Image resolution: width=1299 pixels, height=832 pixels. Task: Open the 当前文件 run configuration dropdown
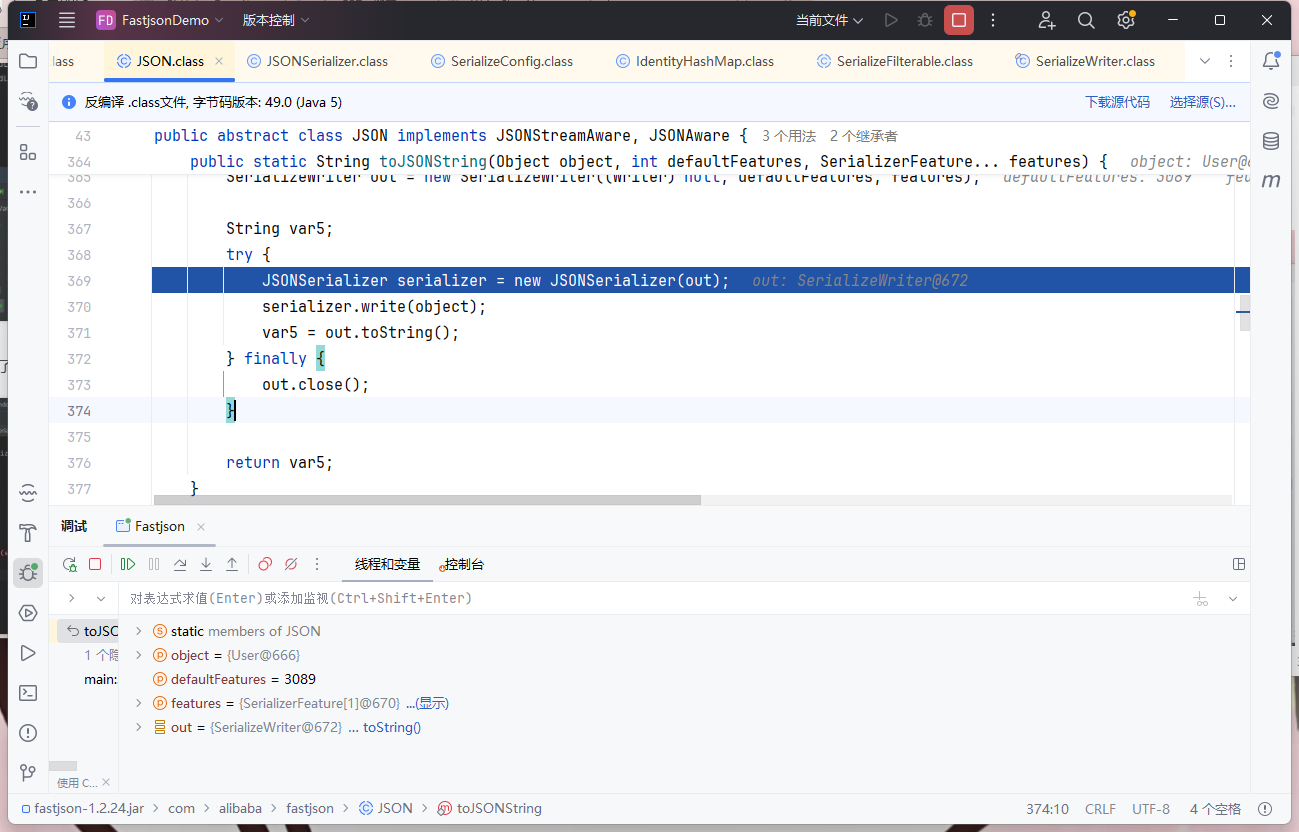[x=829, y=20]
